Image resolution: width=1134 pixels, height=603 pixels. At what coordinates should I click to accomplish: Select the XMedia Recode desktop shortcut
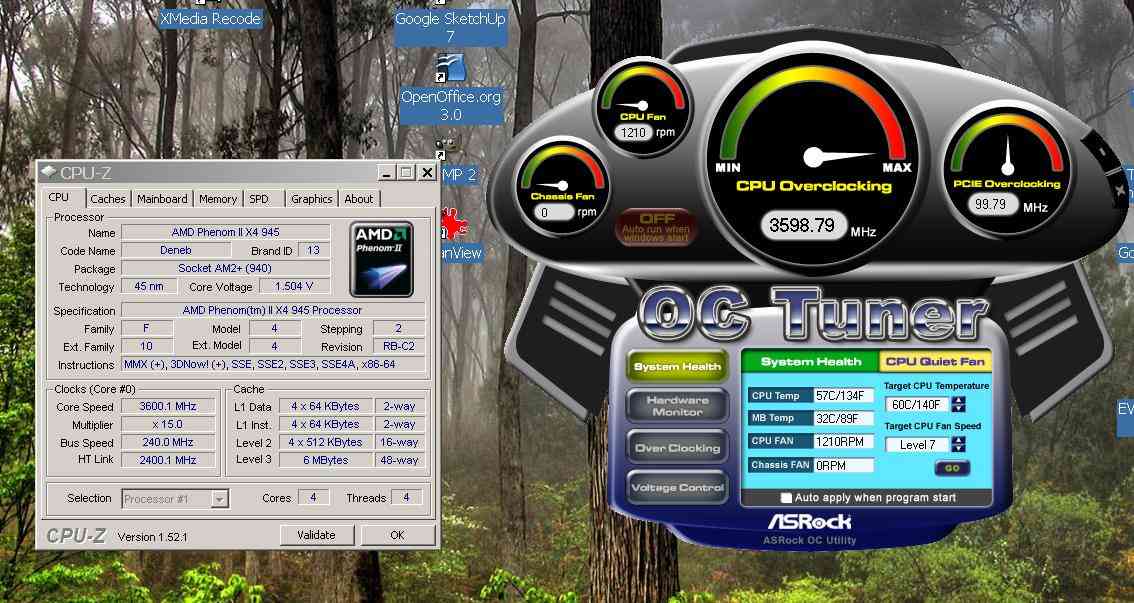point(210,18)
